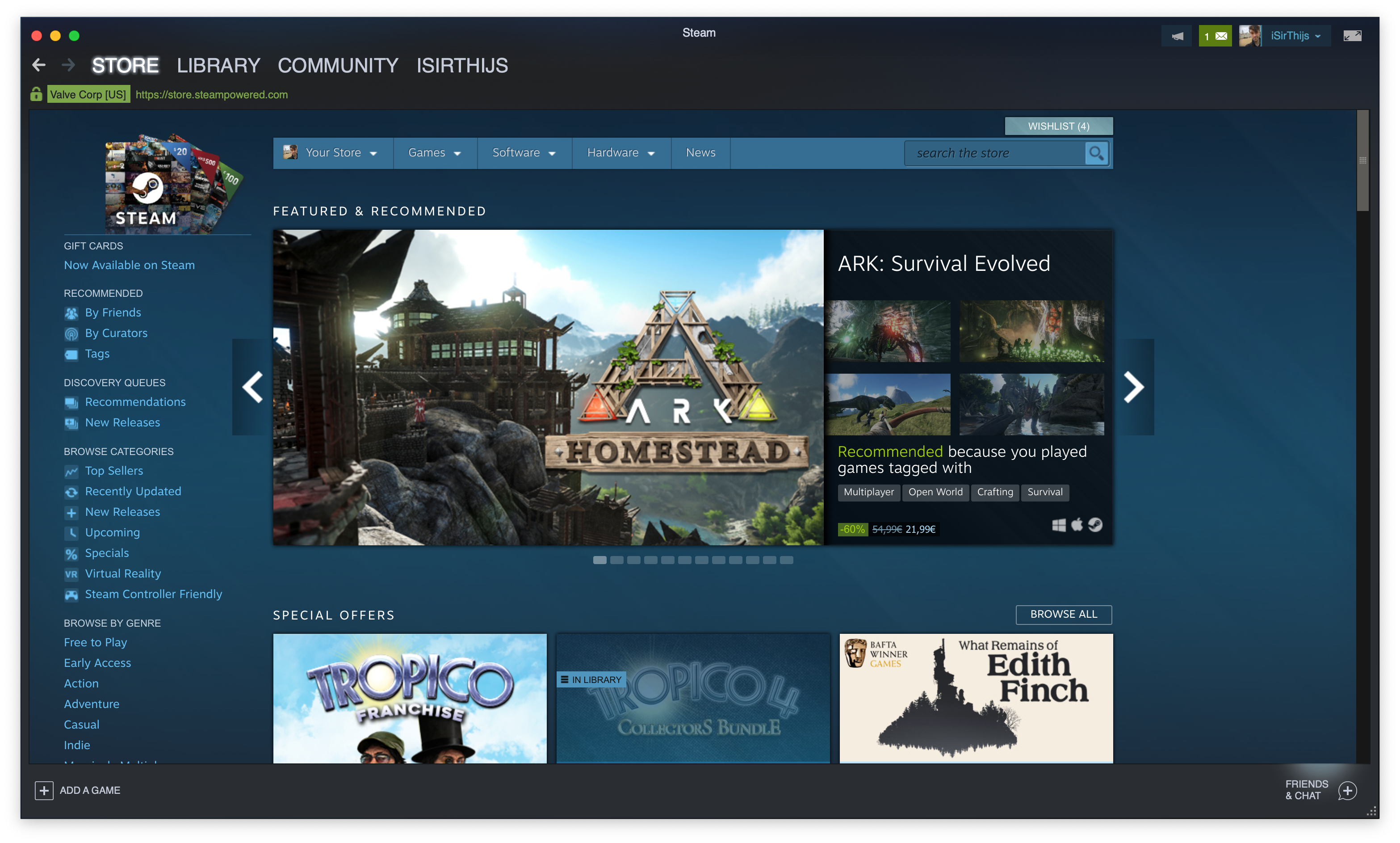Click into the search the store field
Image resolution: width=1400 pixels, height=843 pixels.
click(995, 153)
